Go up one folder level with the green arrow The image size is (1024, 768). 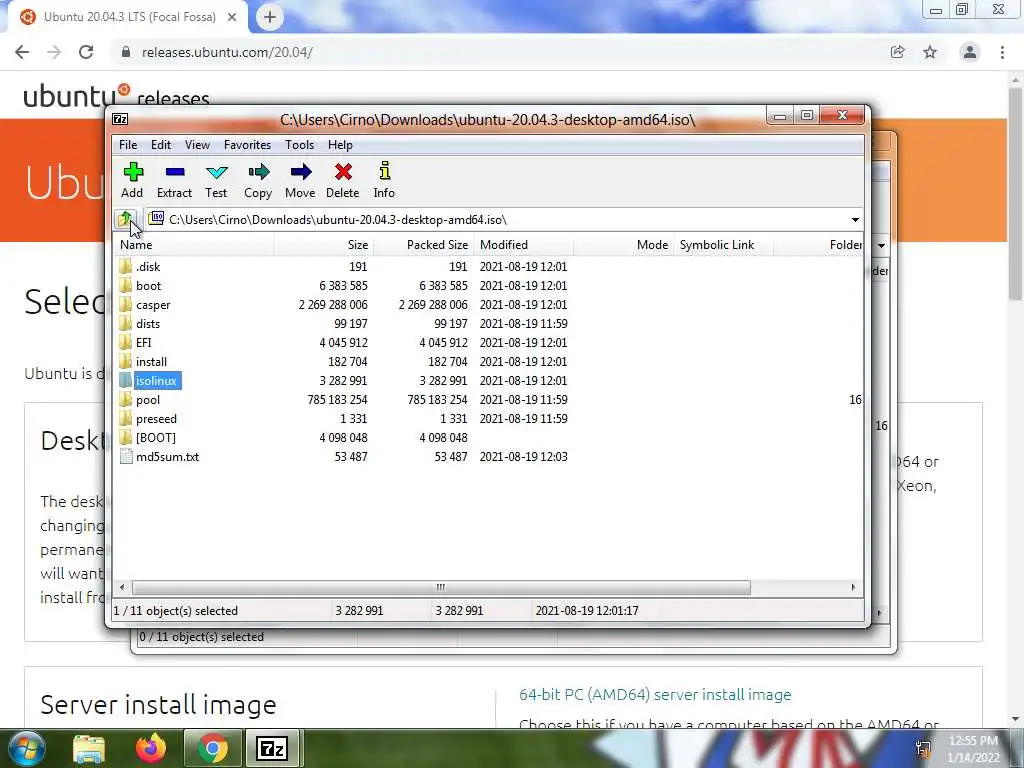(x=125, y=219)
